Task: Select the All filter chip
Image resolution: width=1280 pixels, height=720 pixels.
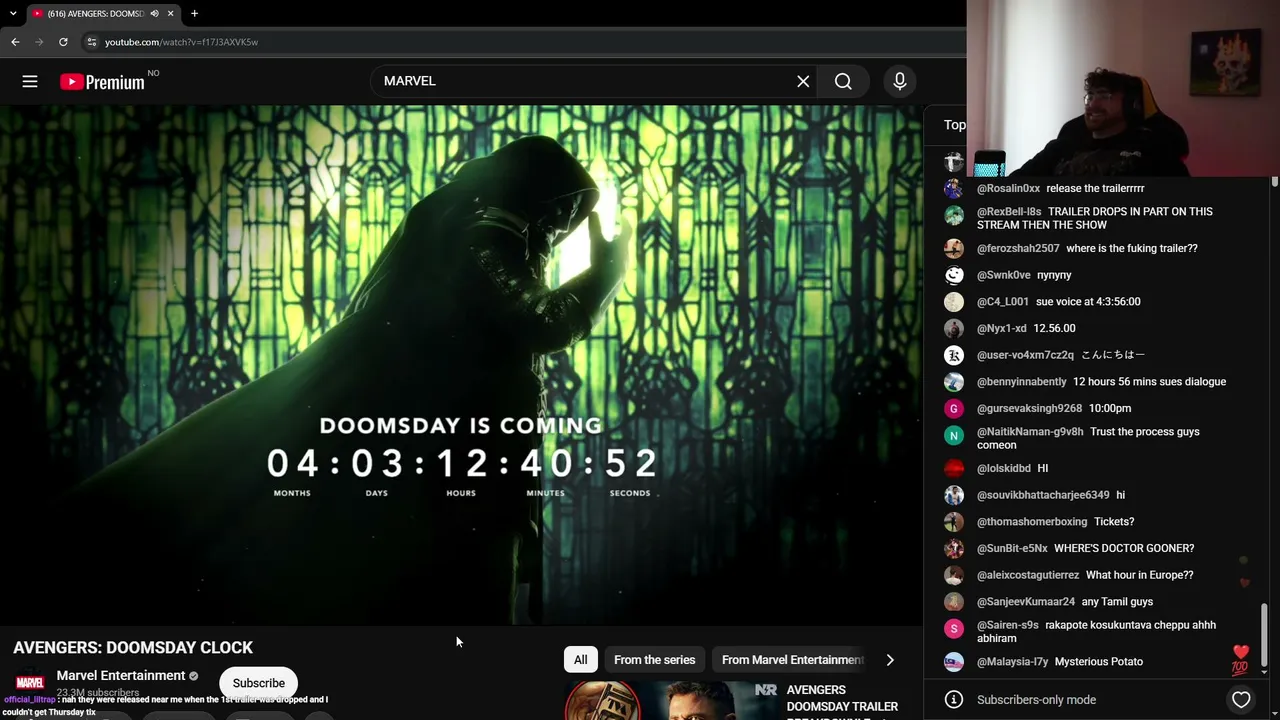Action: [x=581, y=660]
